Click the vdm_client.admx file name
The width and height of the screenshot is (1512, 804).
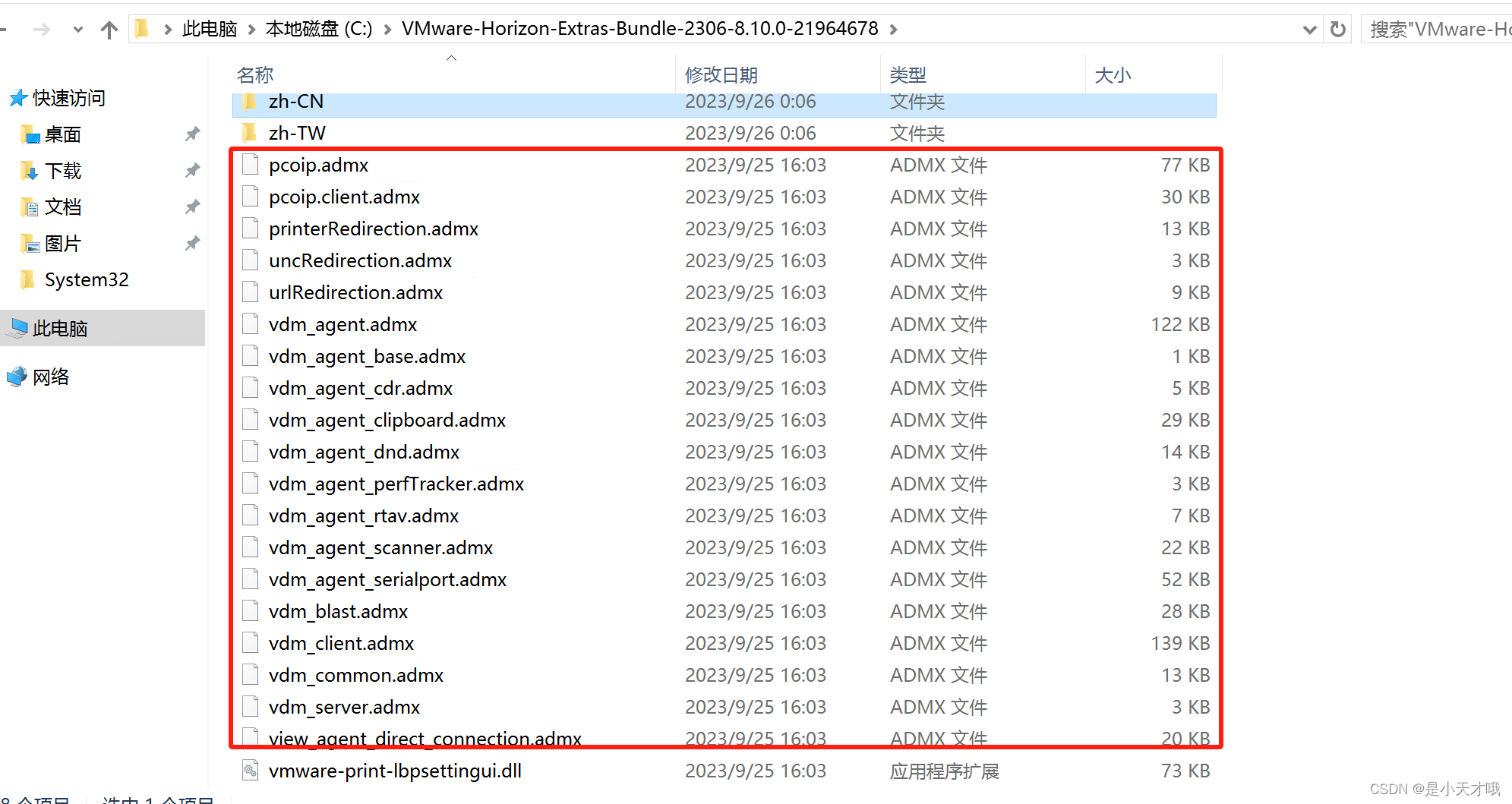(x=341, y=643)
